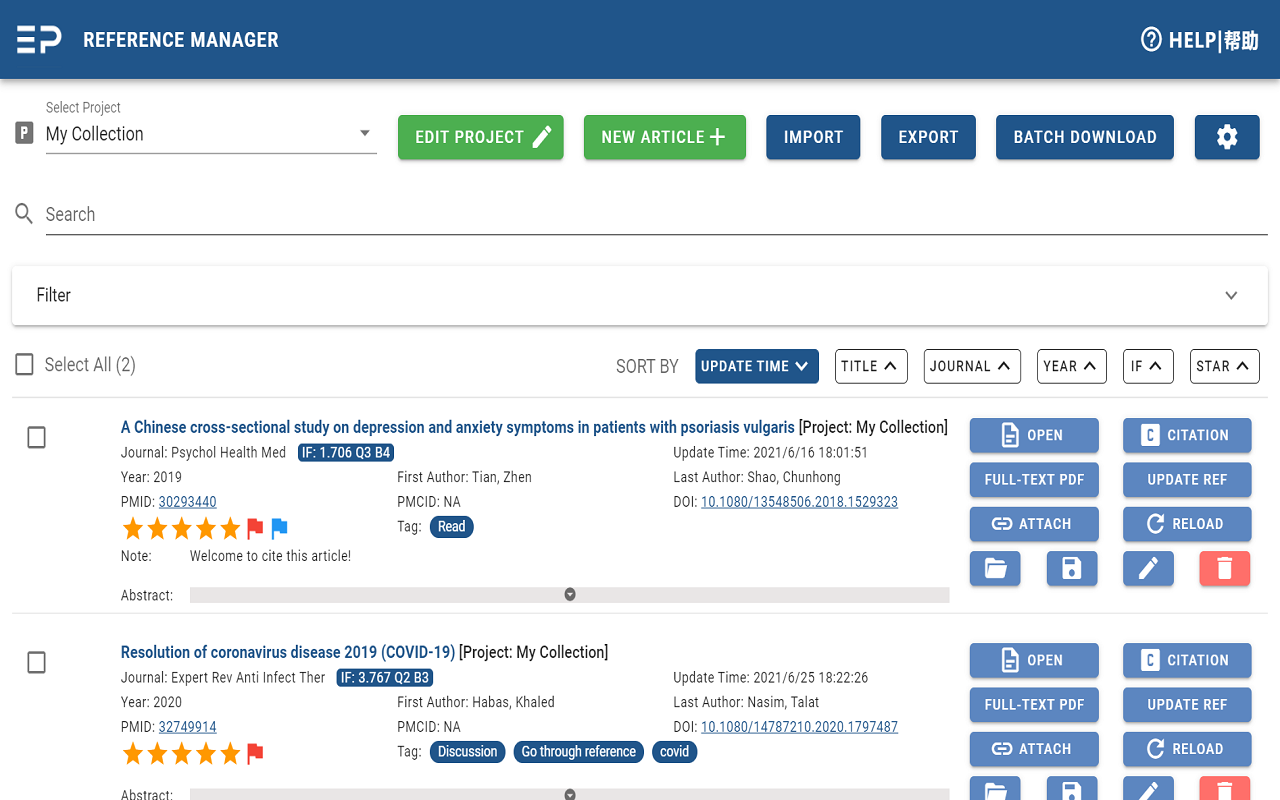Toggle blue flag on psoriasis article
Screen dimensions: 1280x800
pyautogui.click(x=280, y=528)
